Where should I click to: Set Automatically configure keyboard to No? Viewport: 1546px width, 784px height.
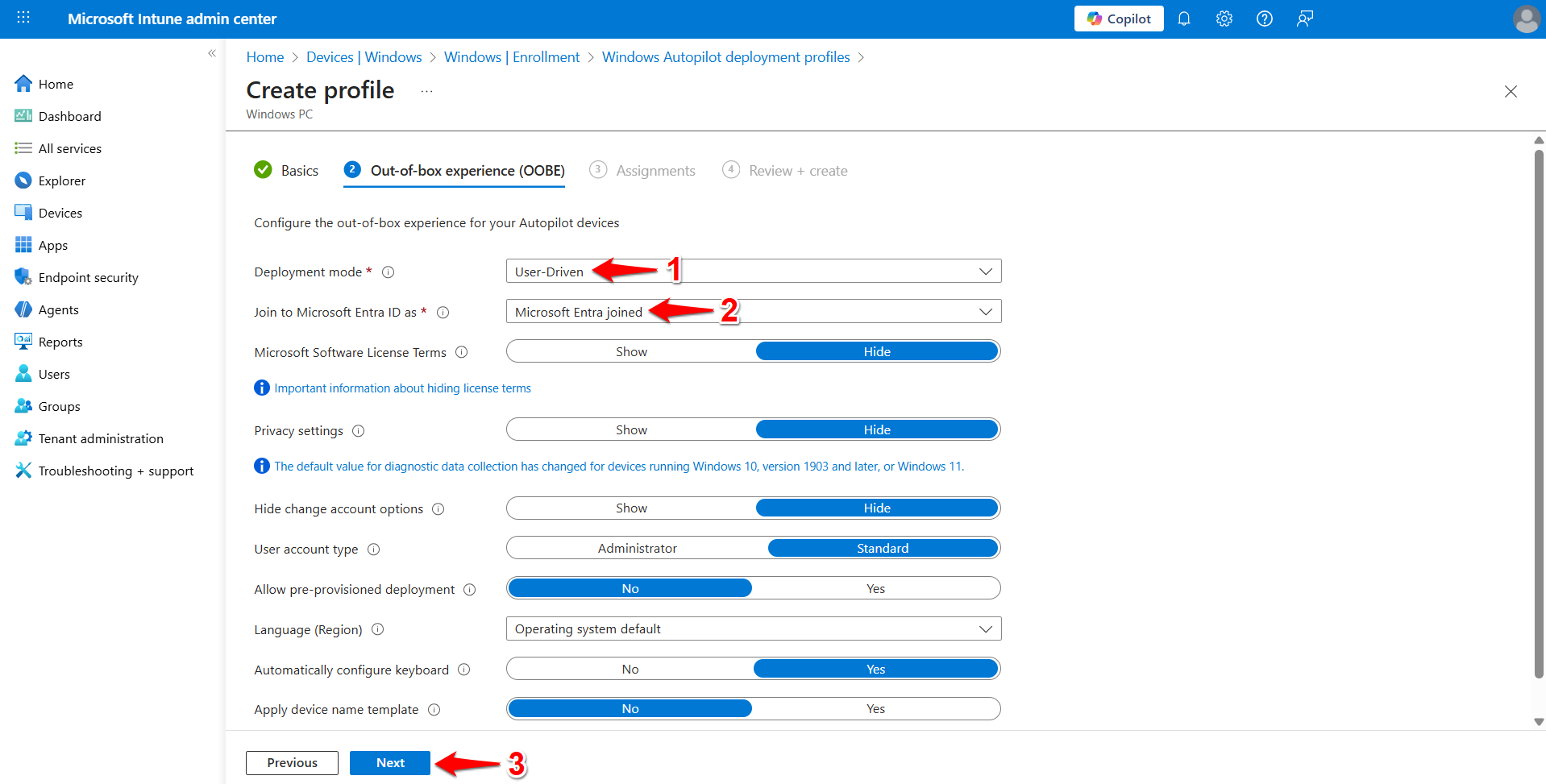[630, 669]
